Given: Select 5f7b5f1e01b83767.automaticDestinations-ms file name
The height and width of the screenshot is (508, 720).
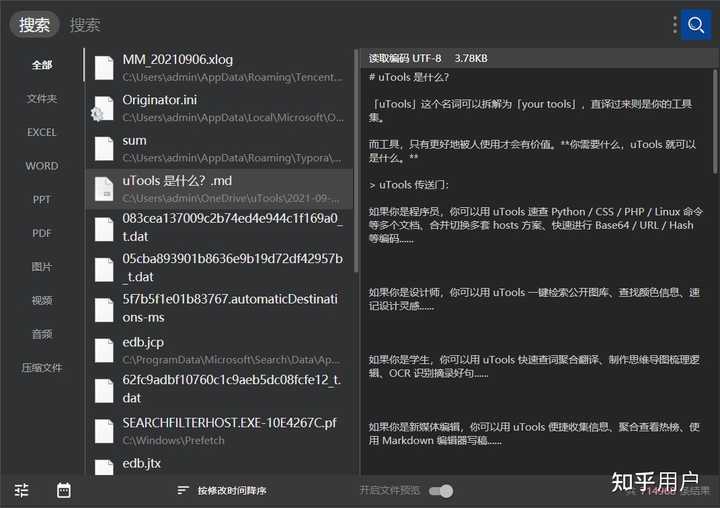Looking at the screenshot, I should tap(230, 308).
